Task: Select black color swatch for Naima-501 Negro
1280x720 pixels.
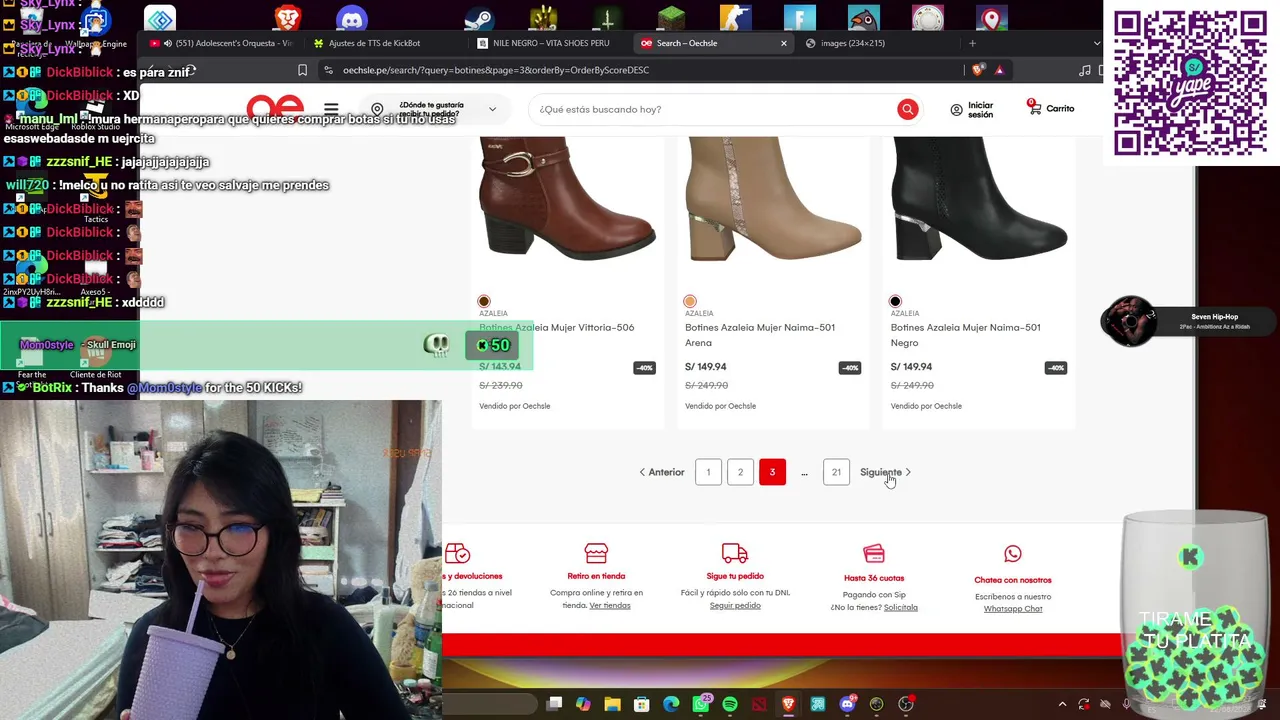Action: tap(895, 301)
